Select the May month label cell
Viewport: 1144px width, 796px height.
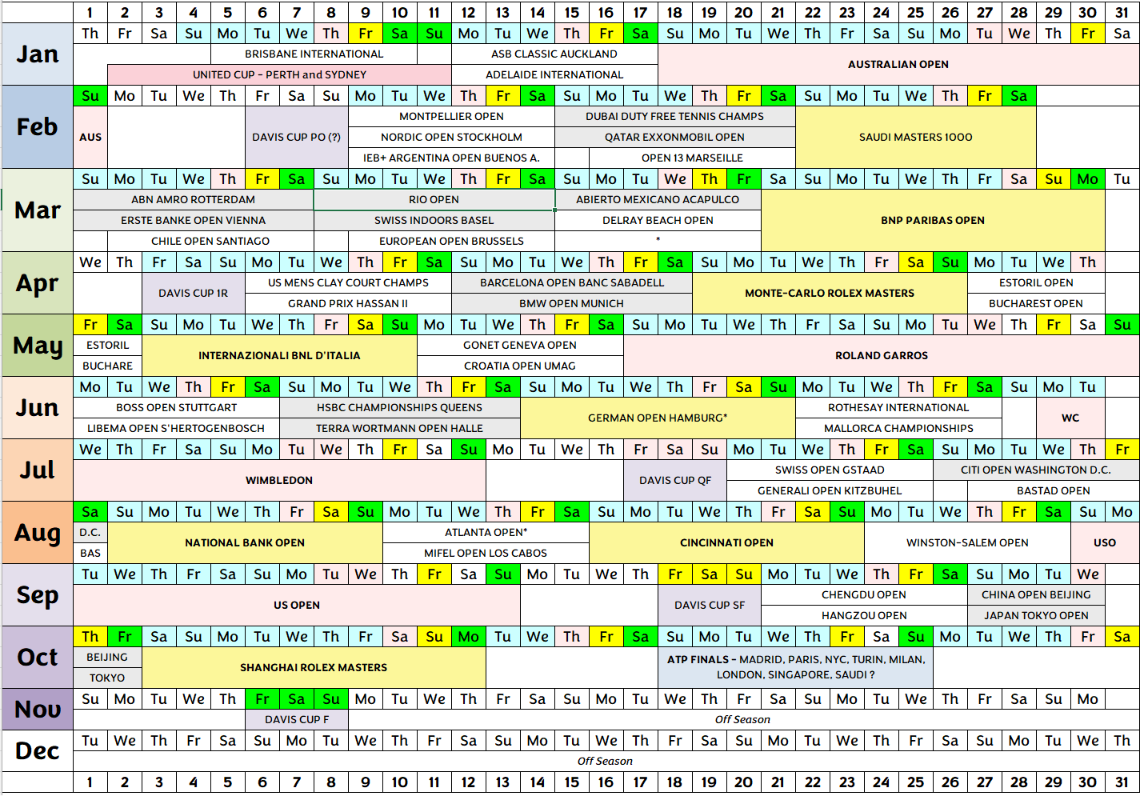[37, 345]
